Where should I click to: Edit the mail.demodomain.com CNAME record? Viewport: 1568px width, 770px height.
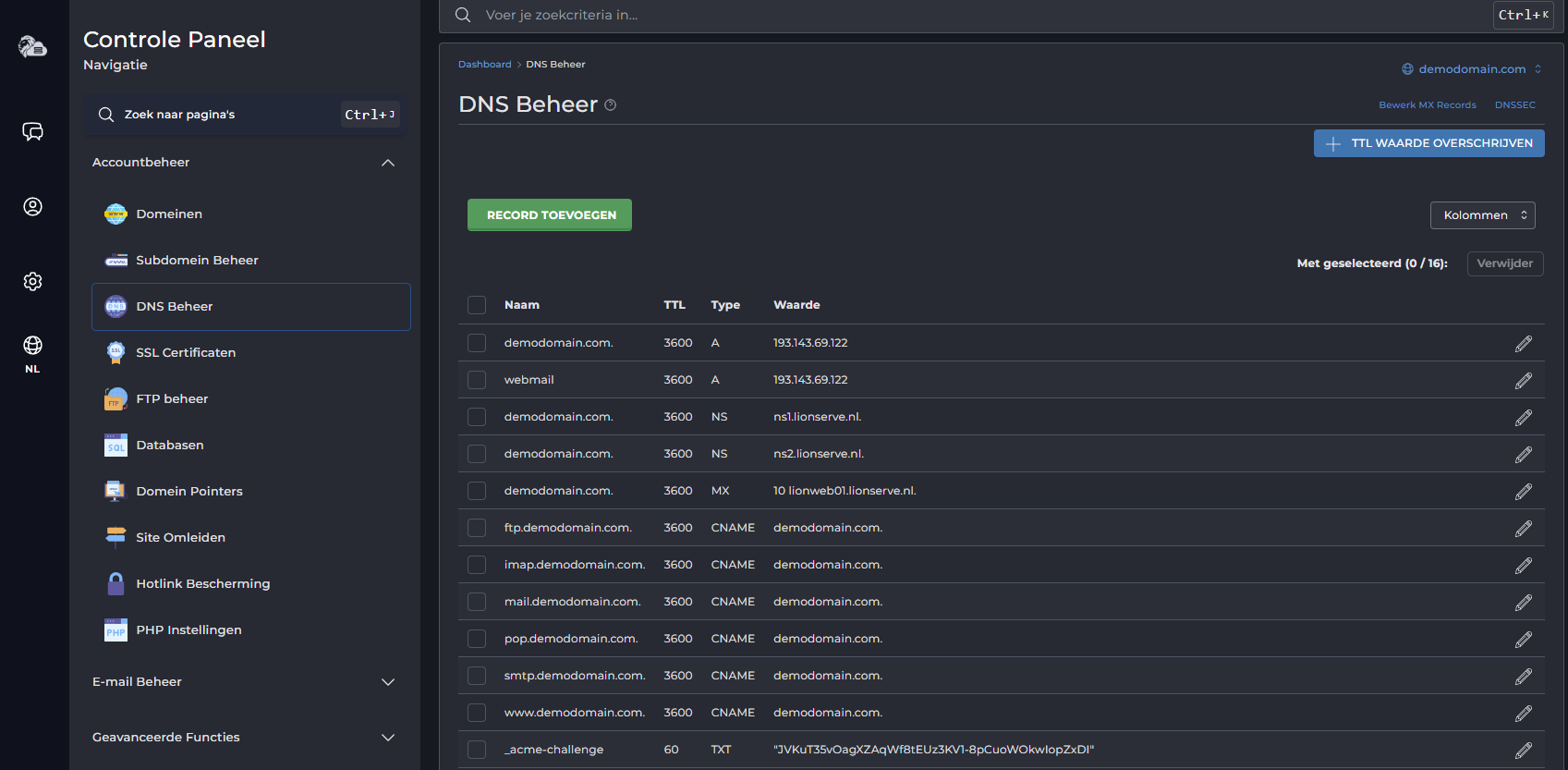click(x=1524, y=603)
